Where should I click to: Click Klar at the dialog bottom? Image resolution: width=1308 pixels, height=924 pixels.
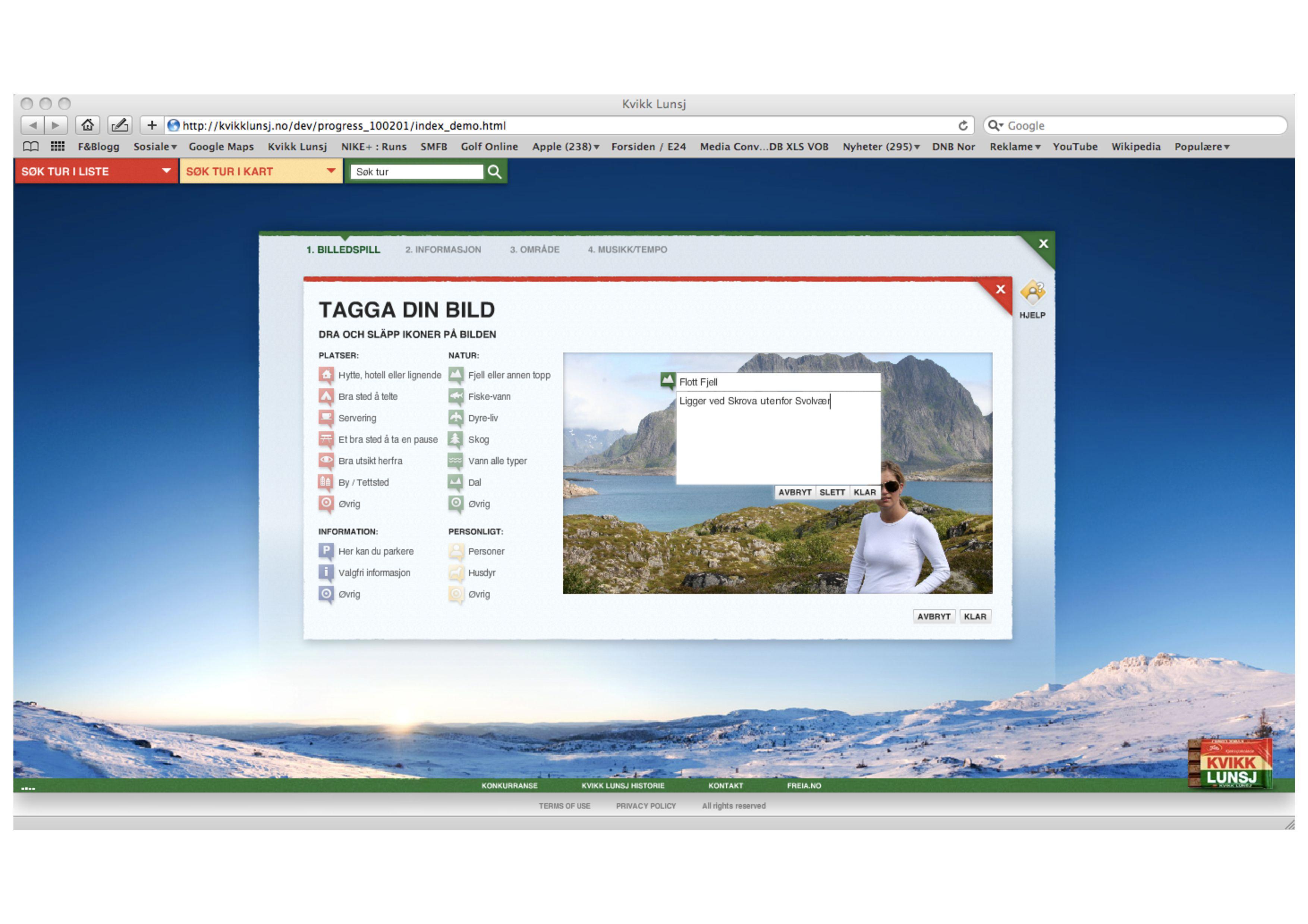[975, 616]
